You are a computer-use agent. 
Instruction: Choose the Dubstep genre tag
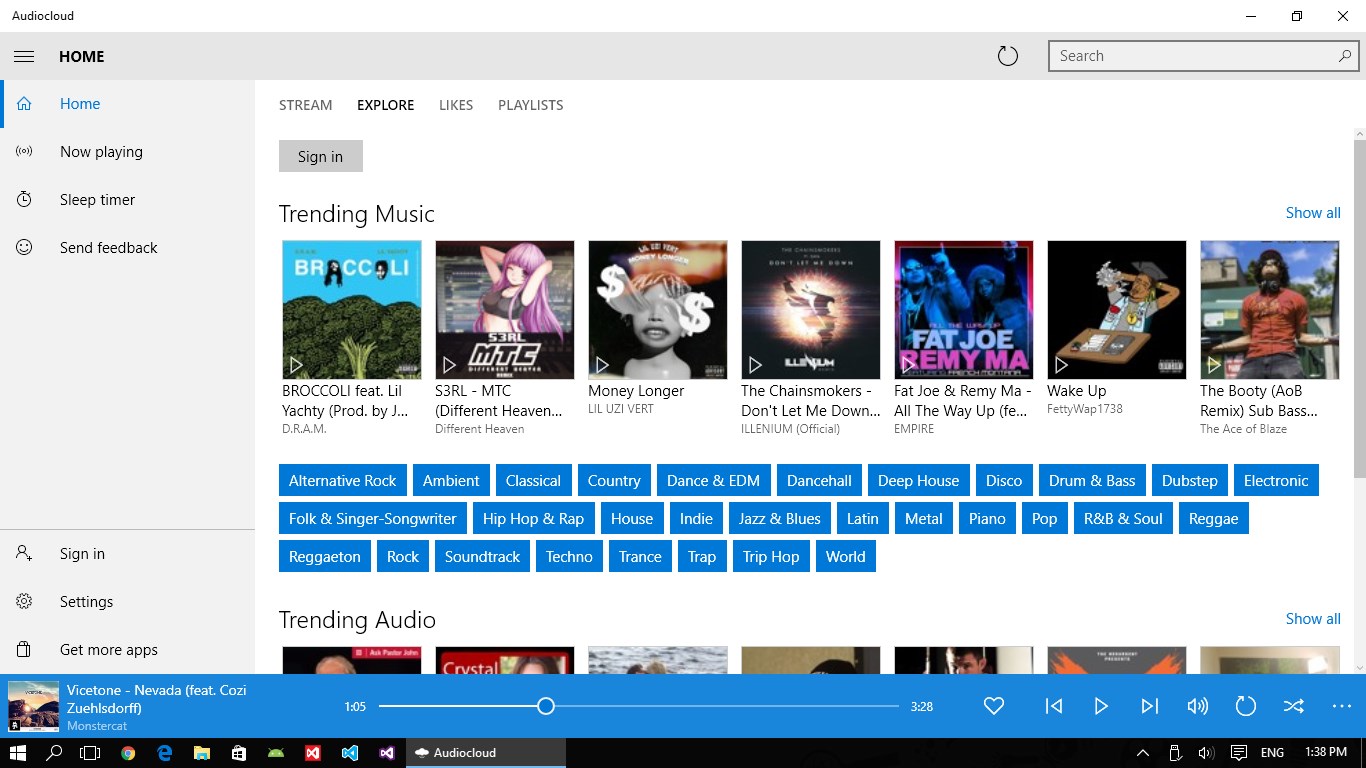pyautogui.click(x=1190, y=481)
